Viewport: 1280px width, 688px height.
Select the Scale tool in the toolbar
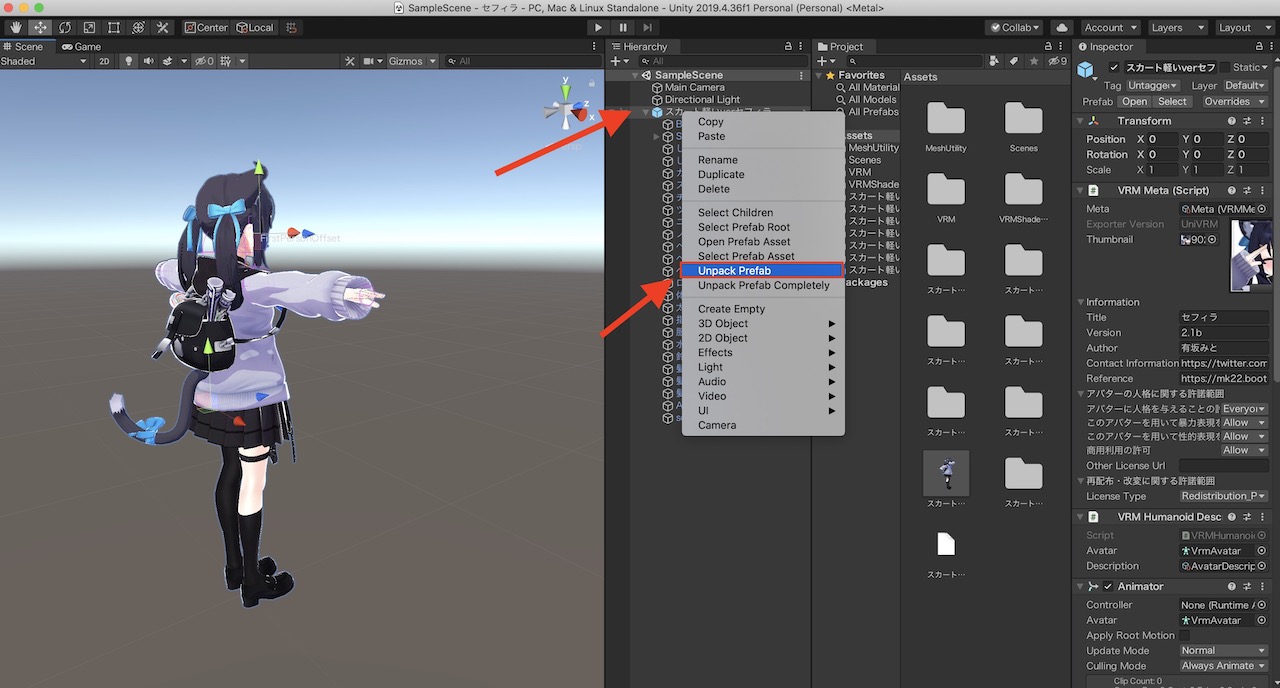(89, 27)
